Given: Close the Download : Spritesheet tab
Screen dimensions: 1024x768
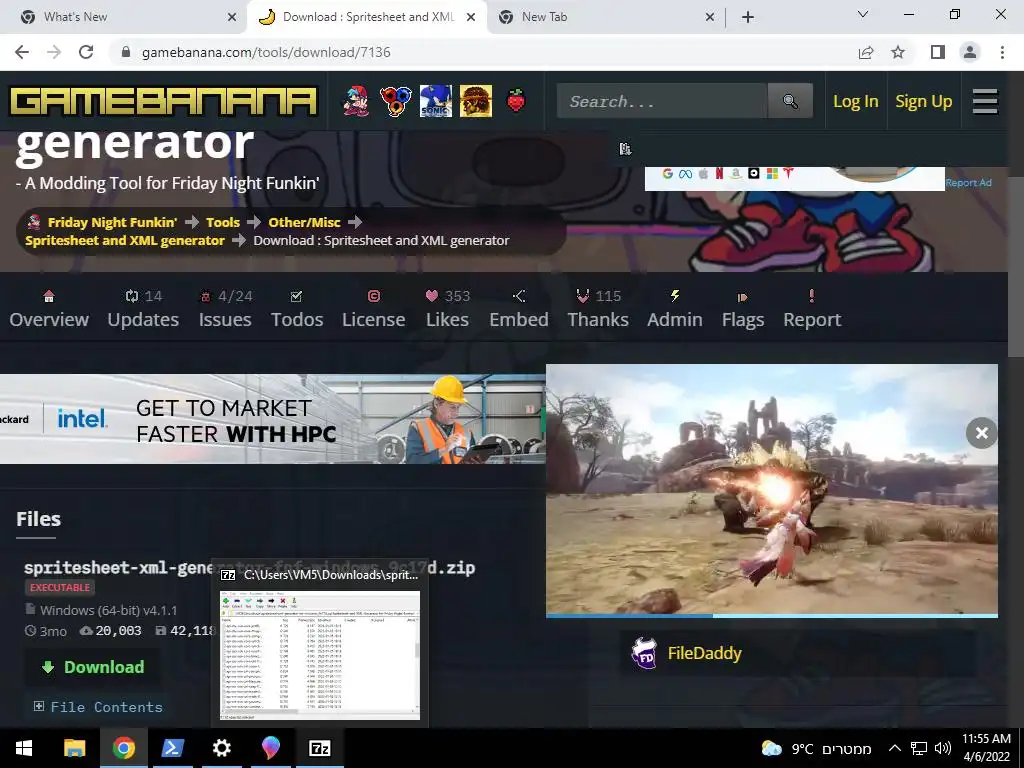Looking at the screenshot, I should 471,17.
